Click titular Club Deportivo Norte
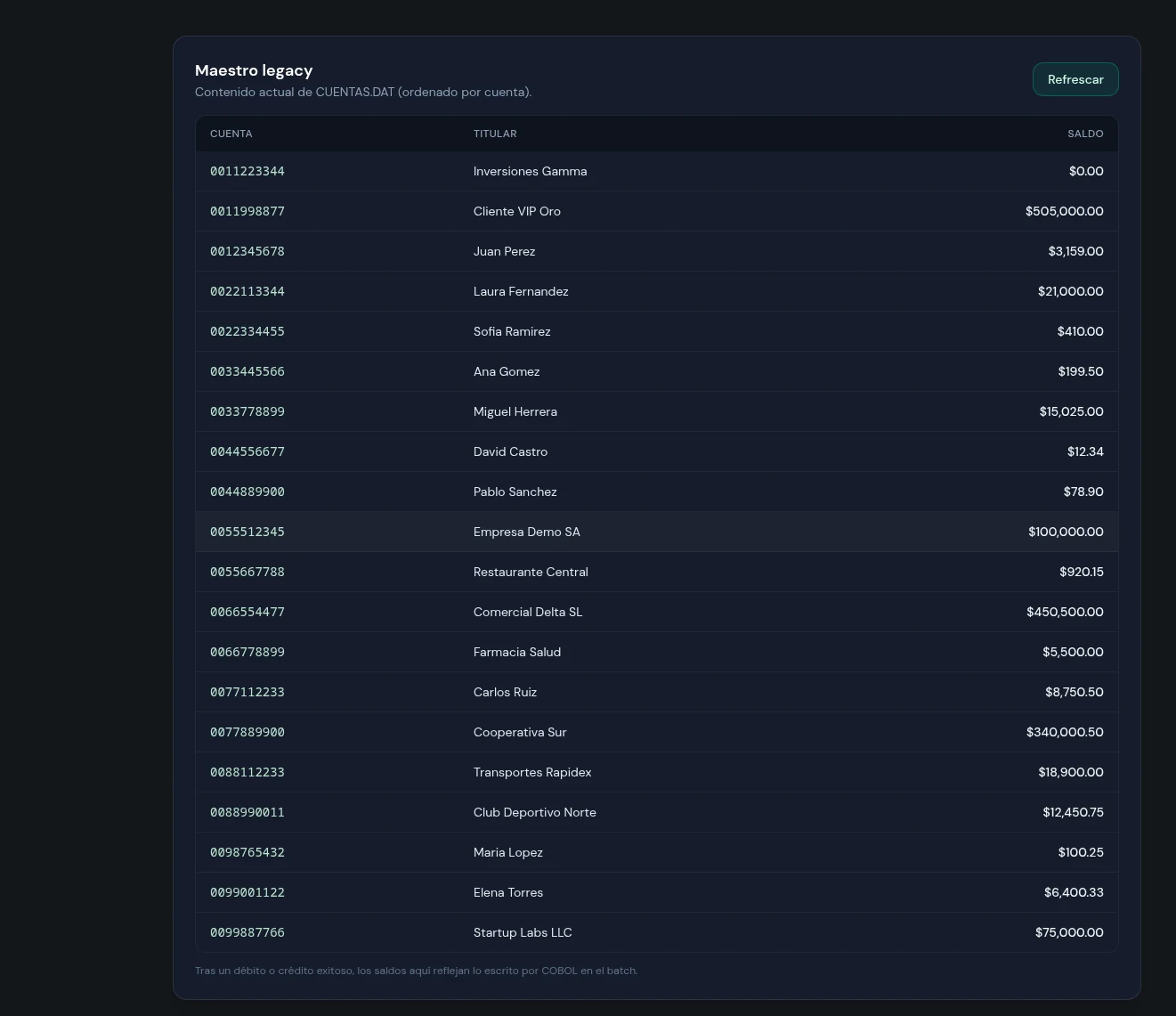The height and width of the screenshot is (1016, 1176). [535, 812]
